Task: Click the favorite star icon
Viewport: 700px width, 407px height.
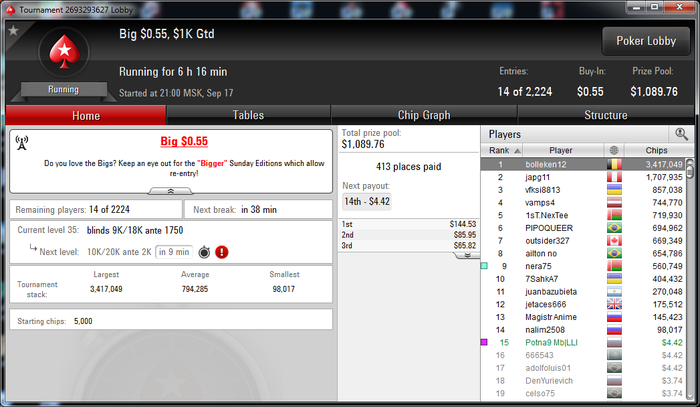Action: click(13, 31)
